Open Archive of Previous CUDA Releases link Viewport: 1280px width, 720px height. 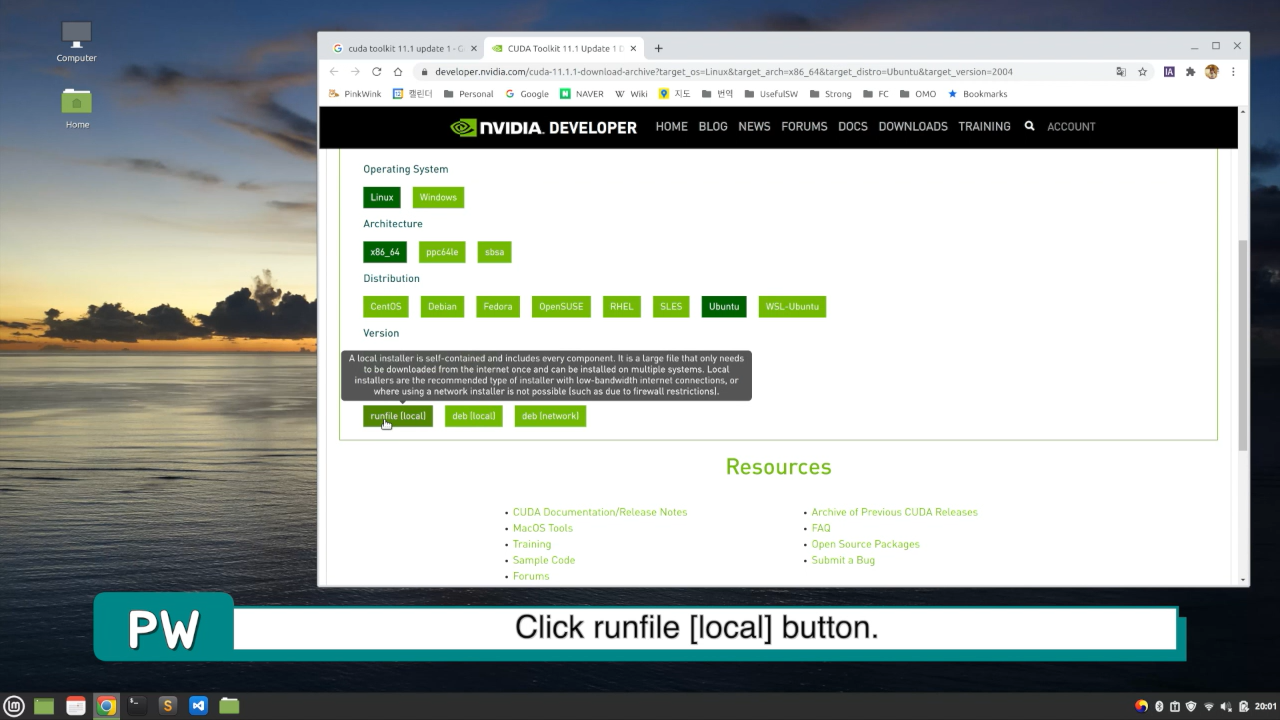click(894, 512)
